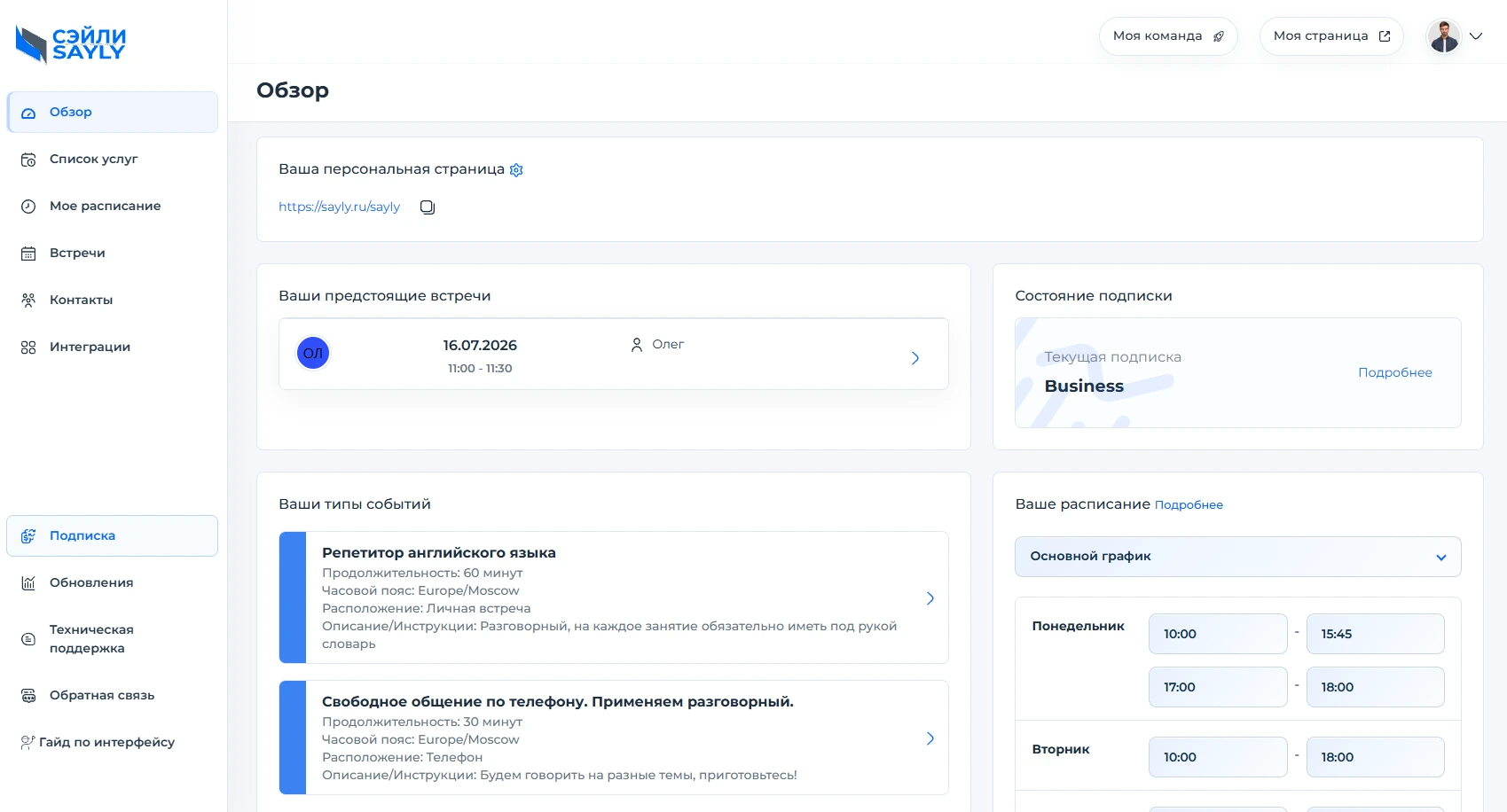
Task: Click the Техническая поддержка chat icon
Action: pyautogui.click(x=28, y=639)
